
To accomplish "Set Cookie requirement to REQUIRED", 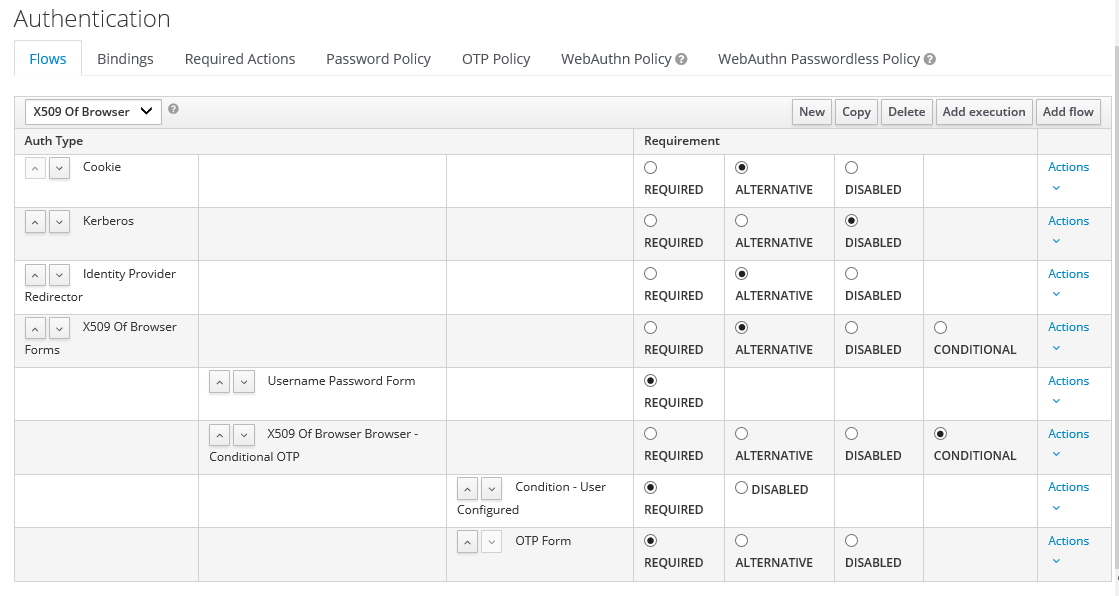I will 651,168.
